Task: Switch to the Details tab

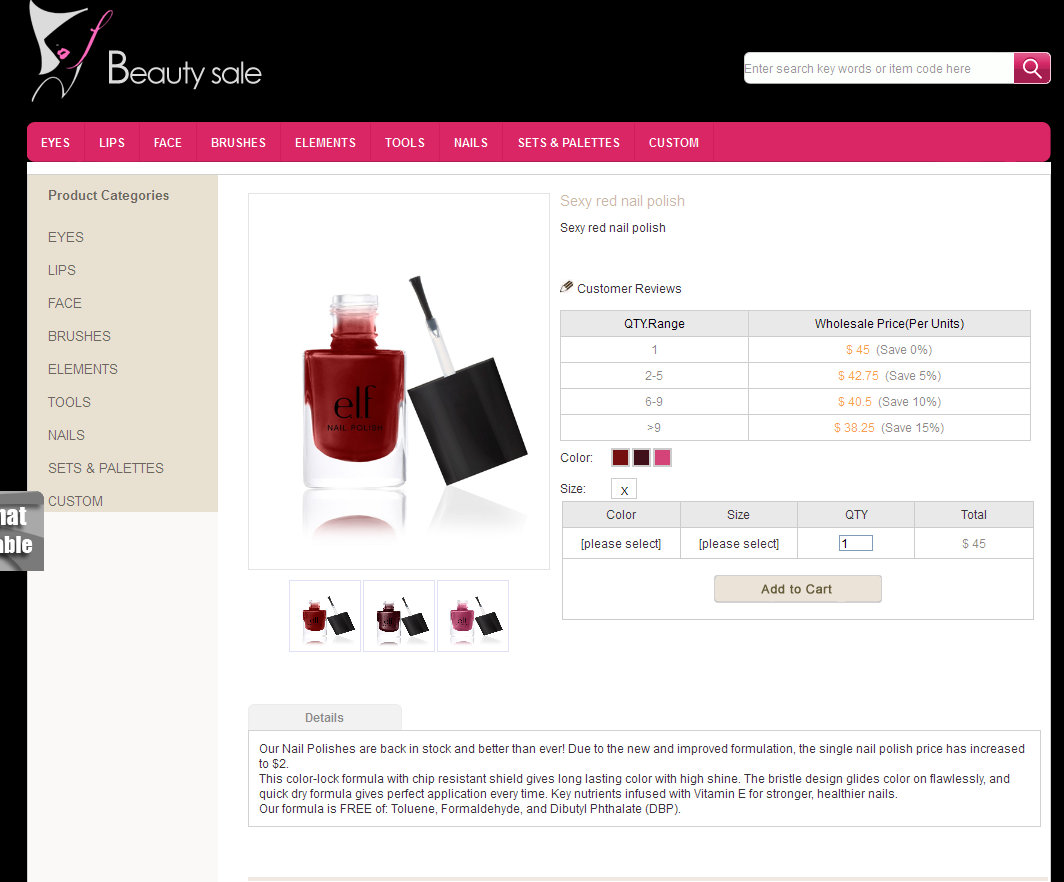Action: click(324, 718)
